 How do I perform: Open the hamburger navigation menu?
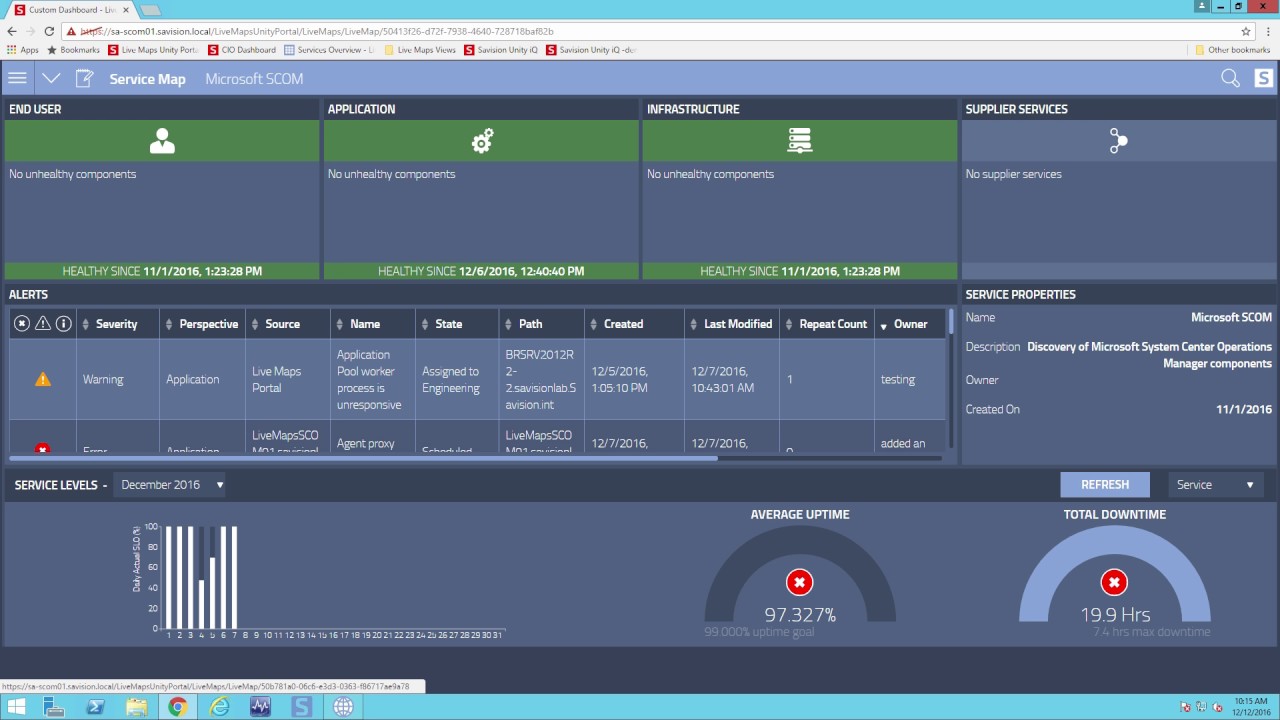pyautogui.click(x=16, y=78)
